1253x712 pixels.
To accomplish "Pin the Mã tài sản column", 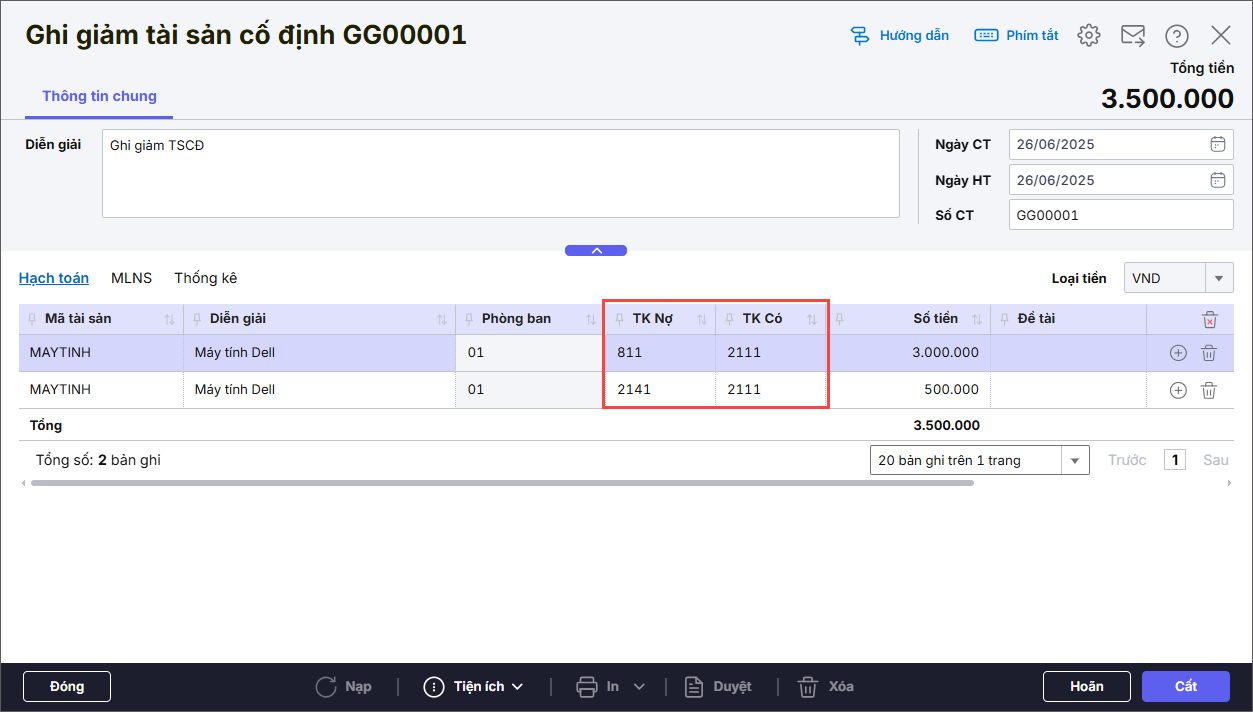I will click(x=33, y=319).
